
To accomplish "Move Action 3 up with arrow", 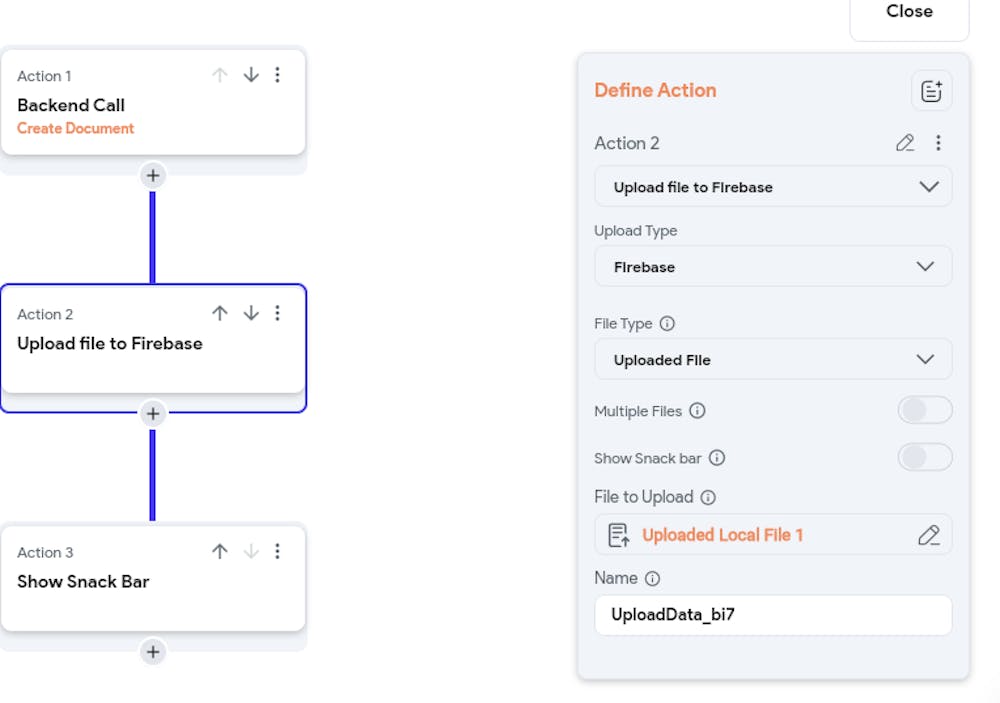I will coord(220,551).
